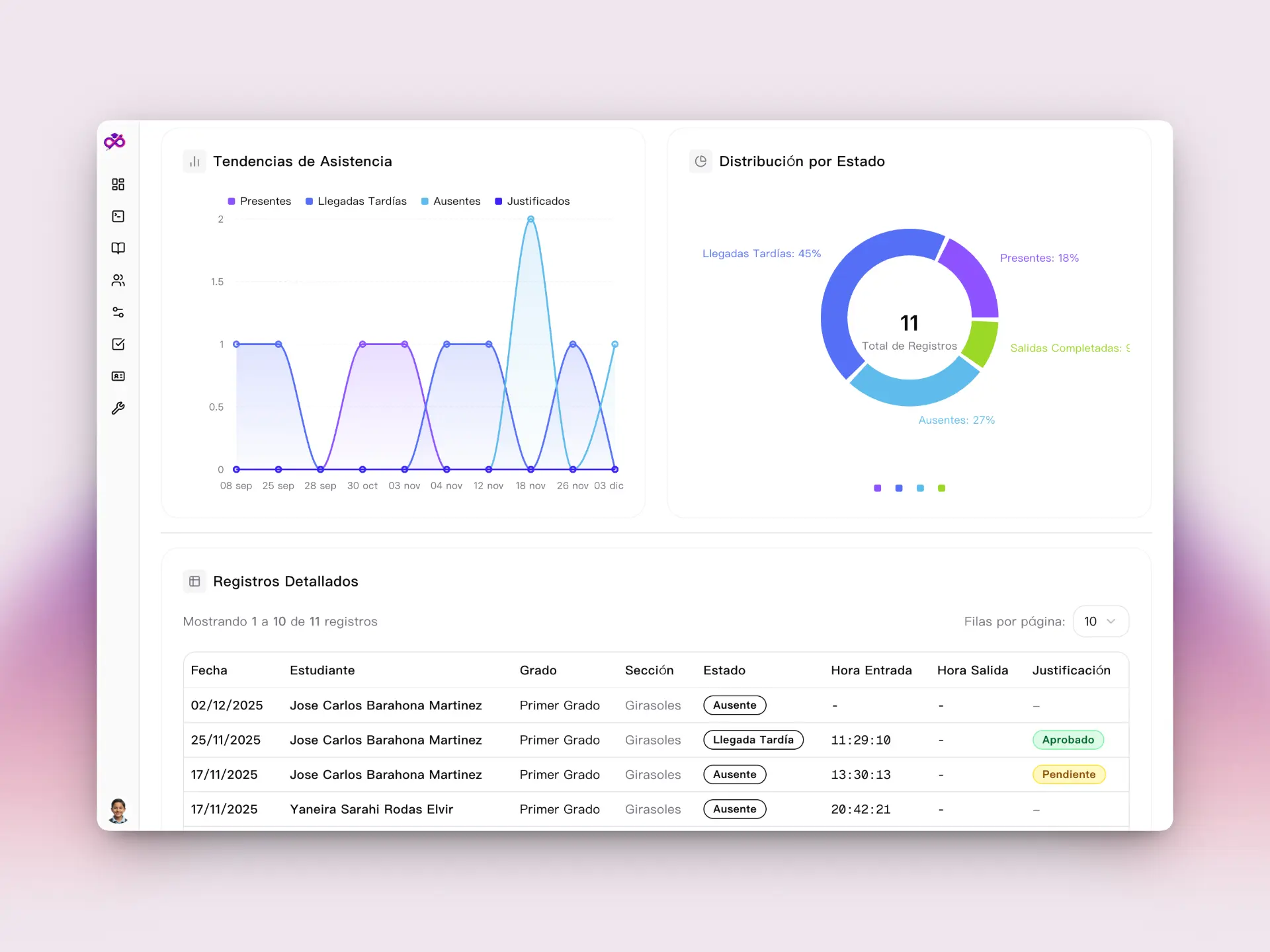
Task: Click the sliders settings sidebar icon
Action: [118, 312]
